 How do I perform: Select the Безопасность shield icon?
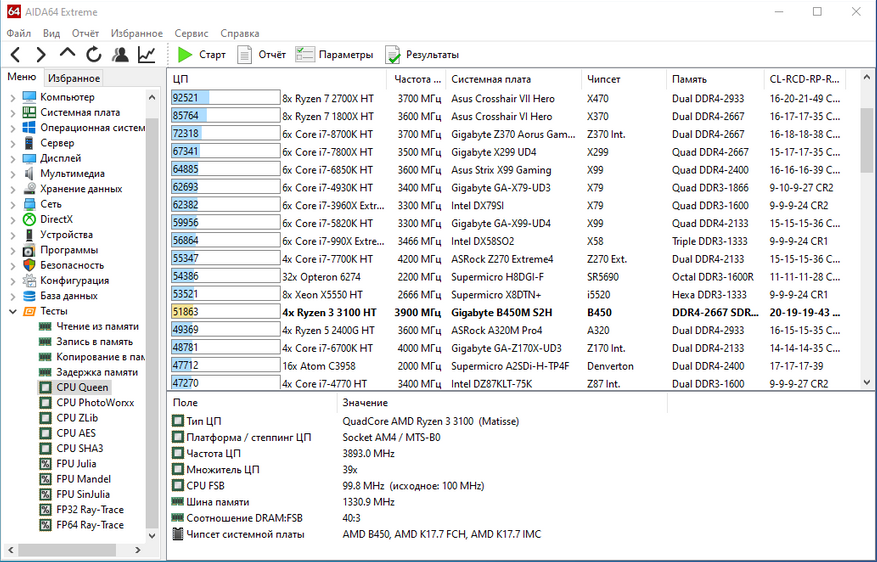point(29,265)
